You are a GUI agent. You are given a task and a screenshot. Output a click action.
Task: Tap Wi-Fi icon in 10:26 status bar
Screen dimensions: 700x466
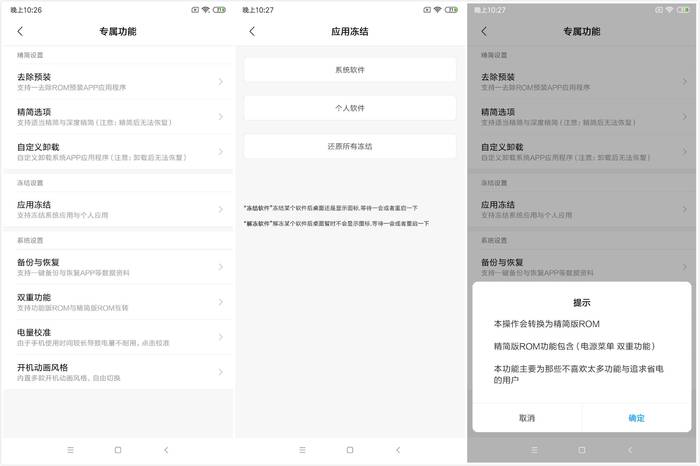(206, 9)
